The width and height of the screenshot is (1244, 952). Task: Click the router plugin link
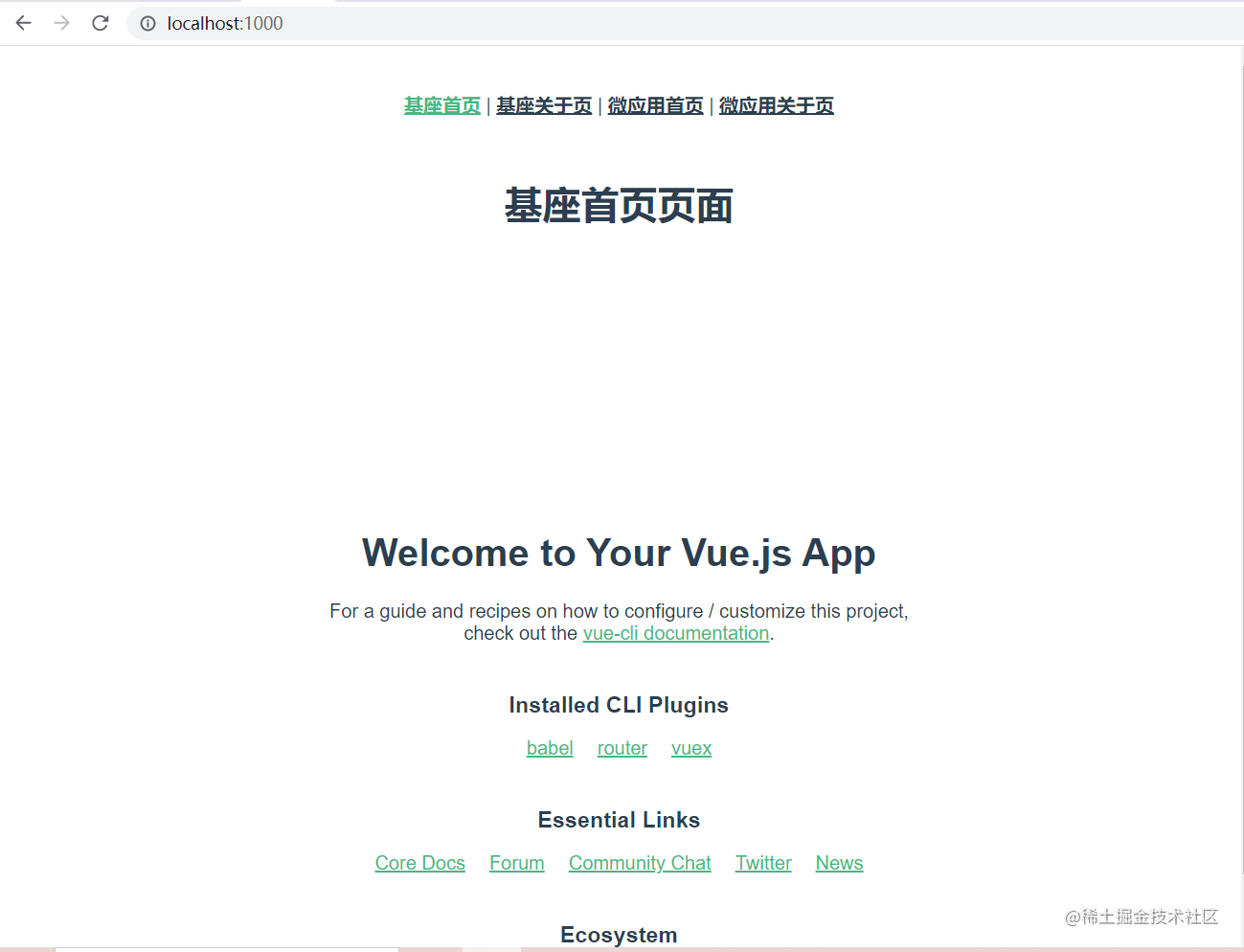point(622,748)
